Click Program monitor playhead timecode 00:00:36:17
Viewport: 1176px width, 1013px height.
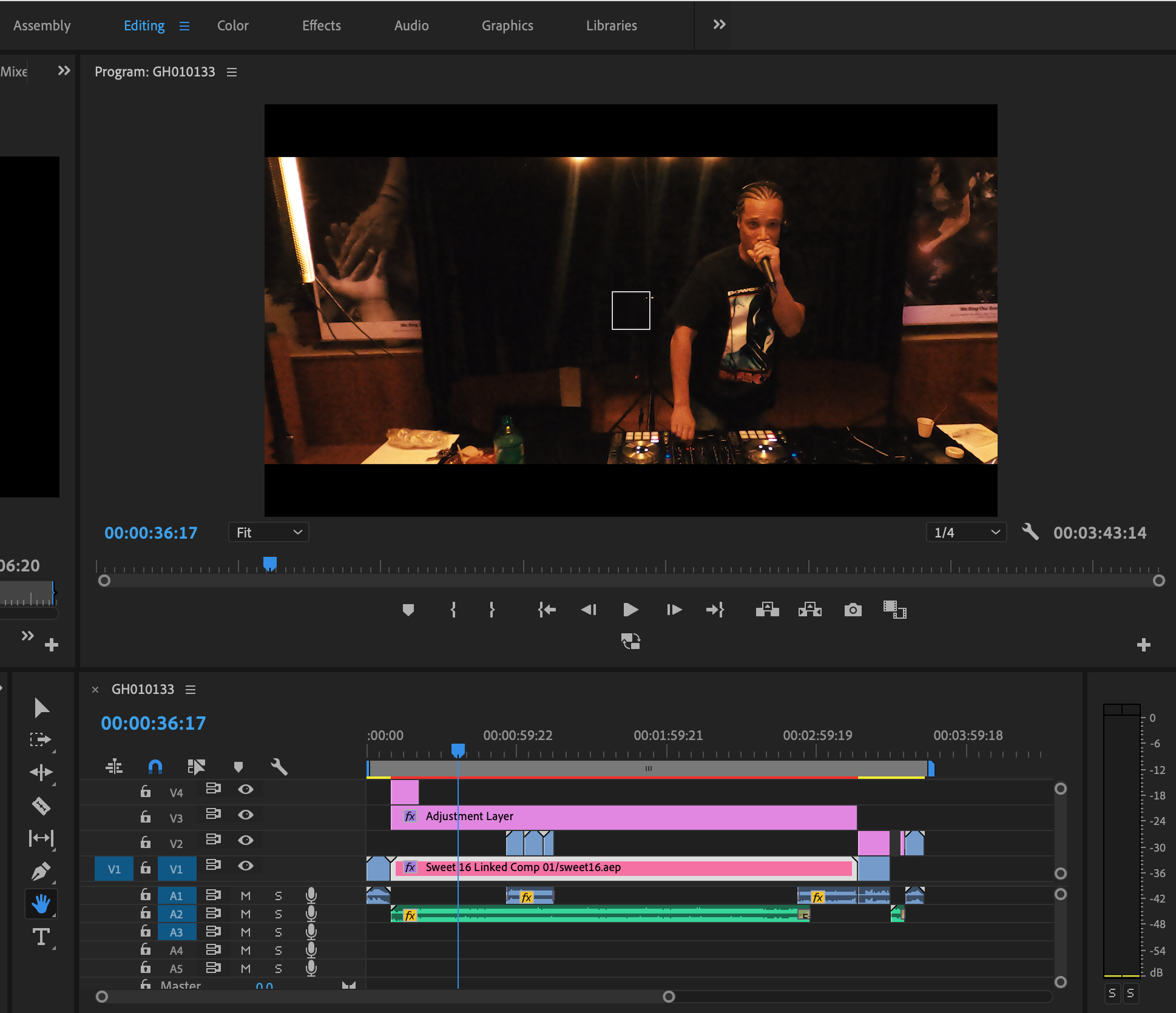coord(151,533)
